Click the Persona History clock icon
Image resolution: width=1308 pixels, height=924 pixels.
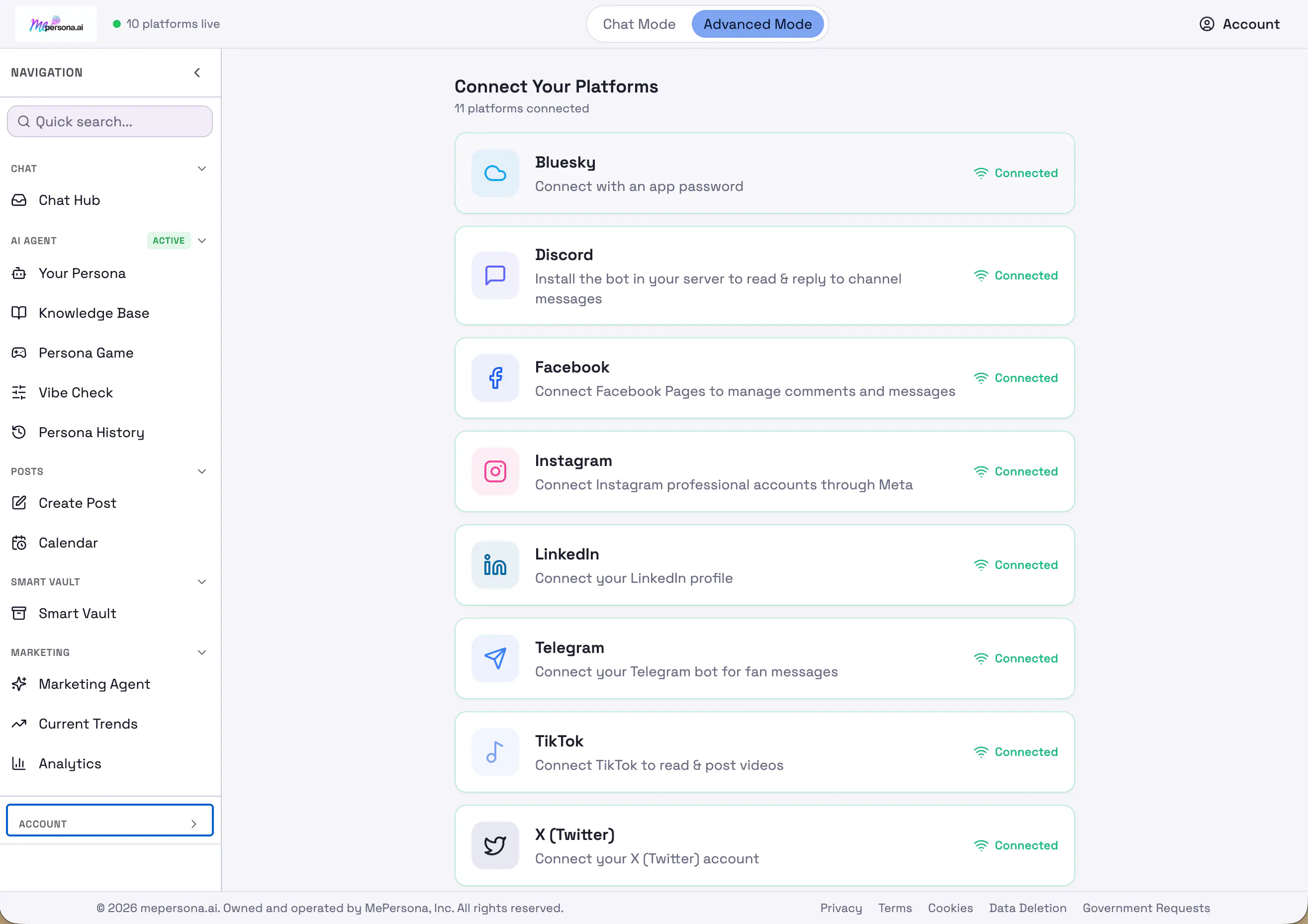pos(19,432)
